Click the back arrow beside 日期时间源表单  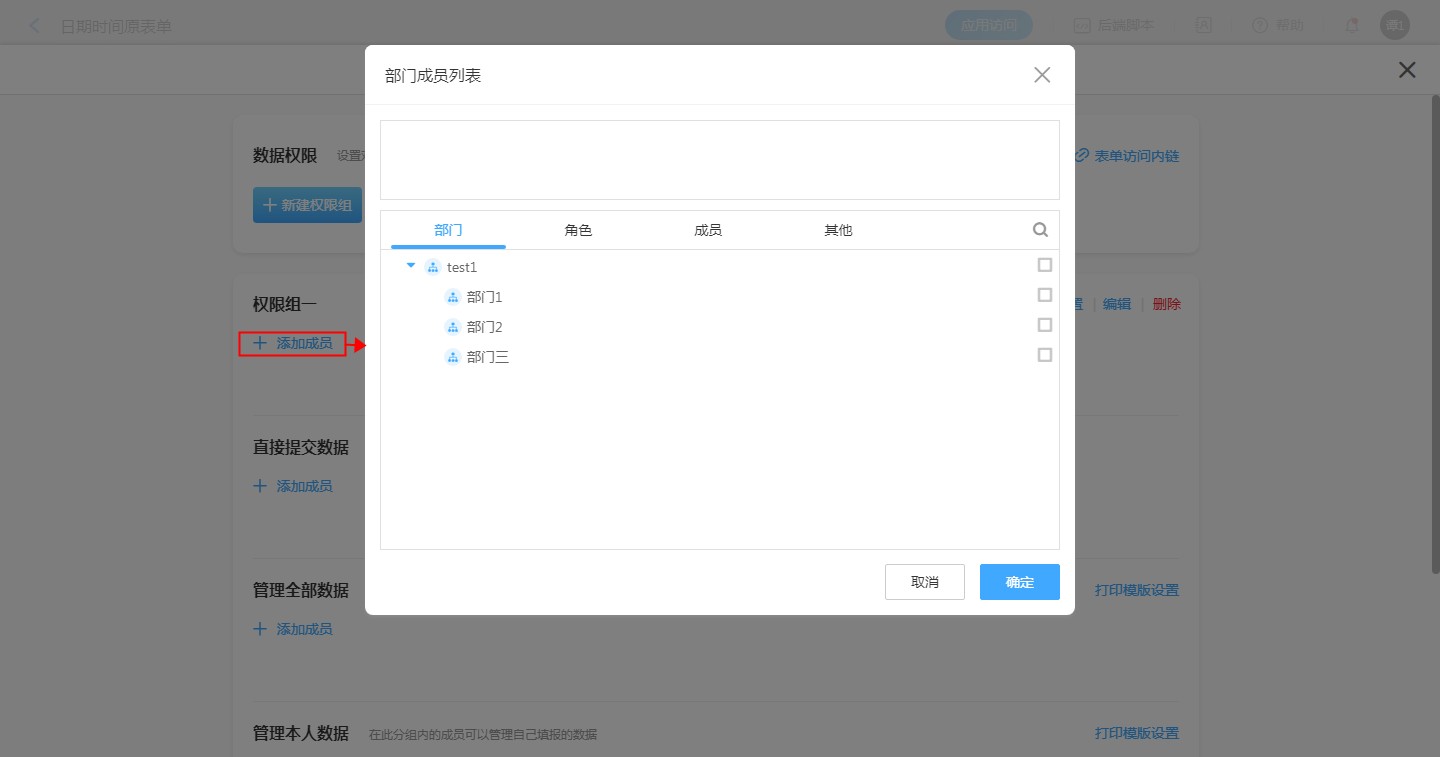click(x=36, y=26)
